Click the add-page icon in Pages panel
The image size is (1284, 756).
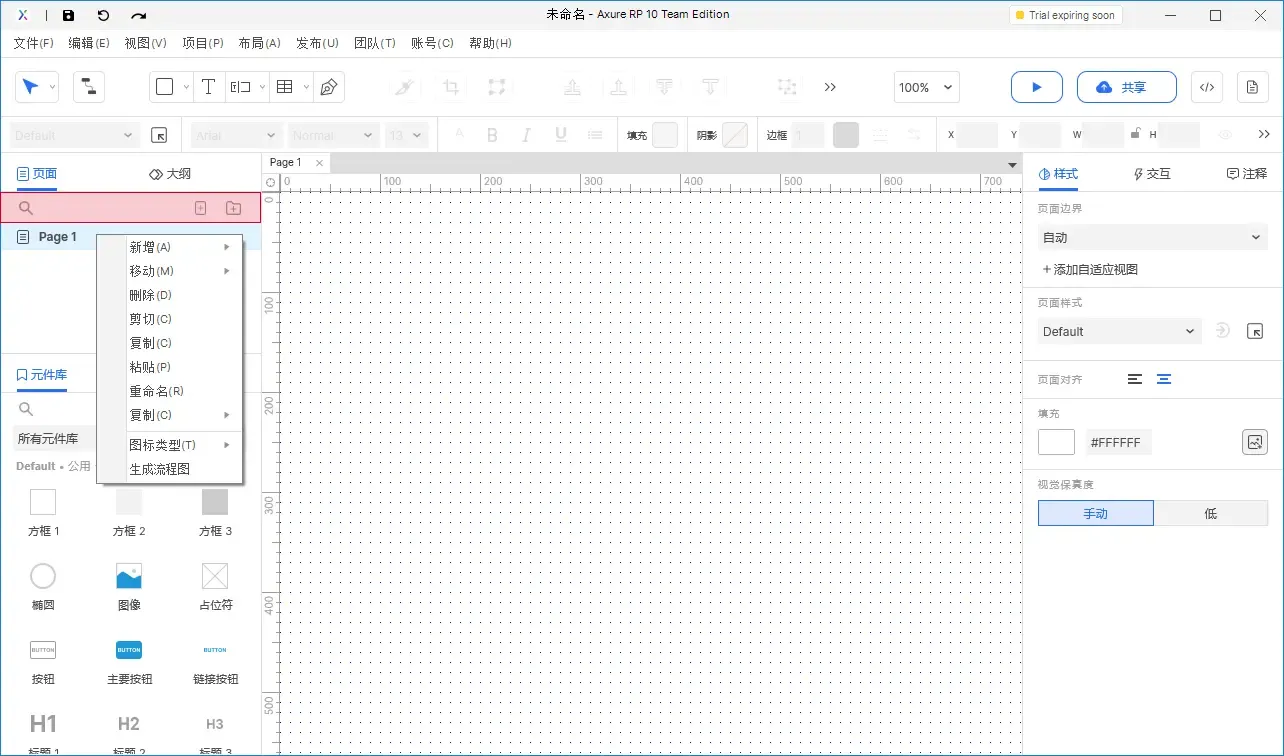coord(200,207)
